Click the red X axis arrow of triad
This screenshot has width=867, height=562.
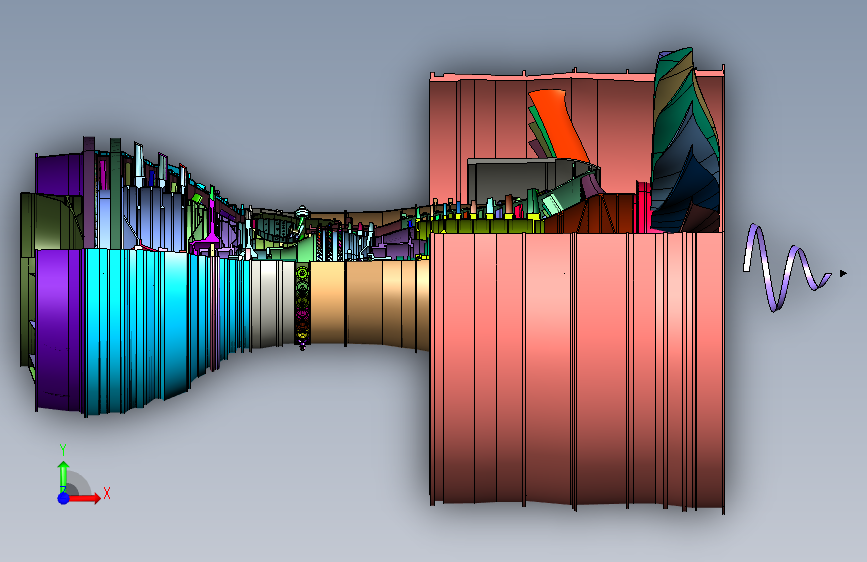point(84,498)
